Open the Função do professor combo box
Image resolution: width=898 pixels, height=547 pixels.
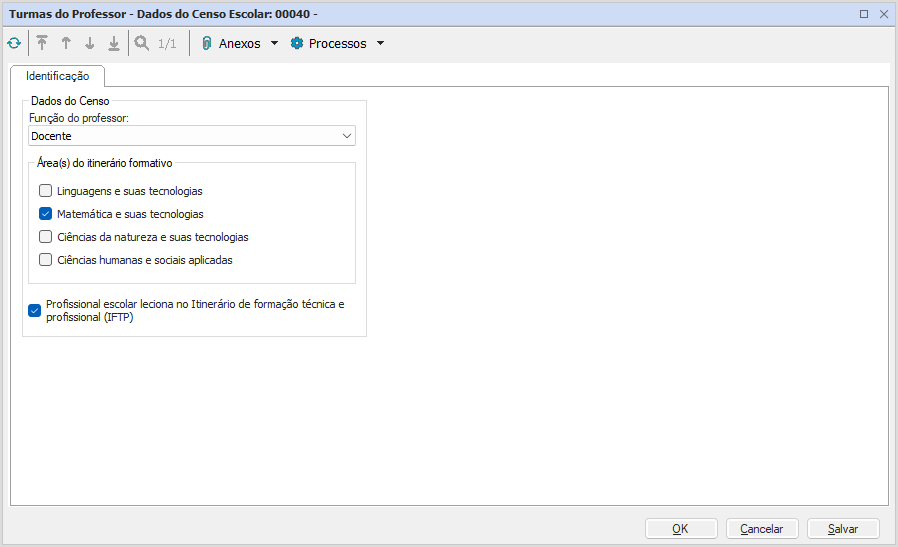click(192, 136)
